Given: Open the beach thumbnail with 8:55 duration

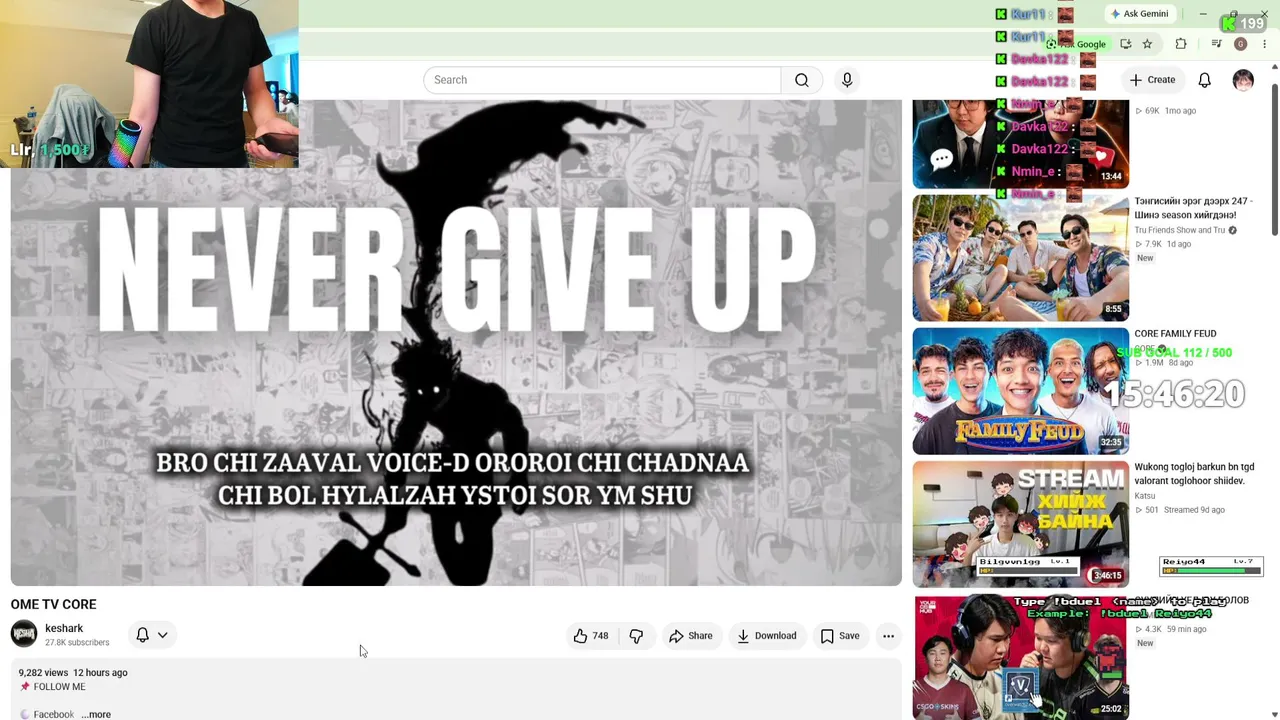Looking at the screenshot, I should (x=1020, y=258).
